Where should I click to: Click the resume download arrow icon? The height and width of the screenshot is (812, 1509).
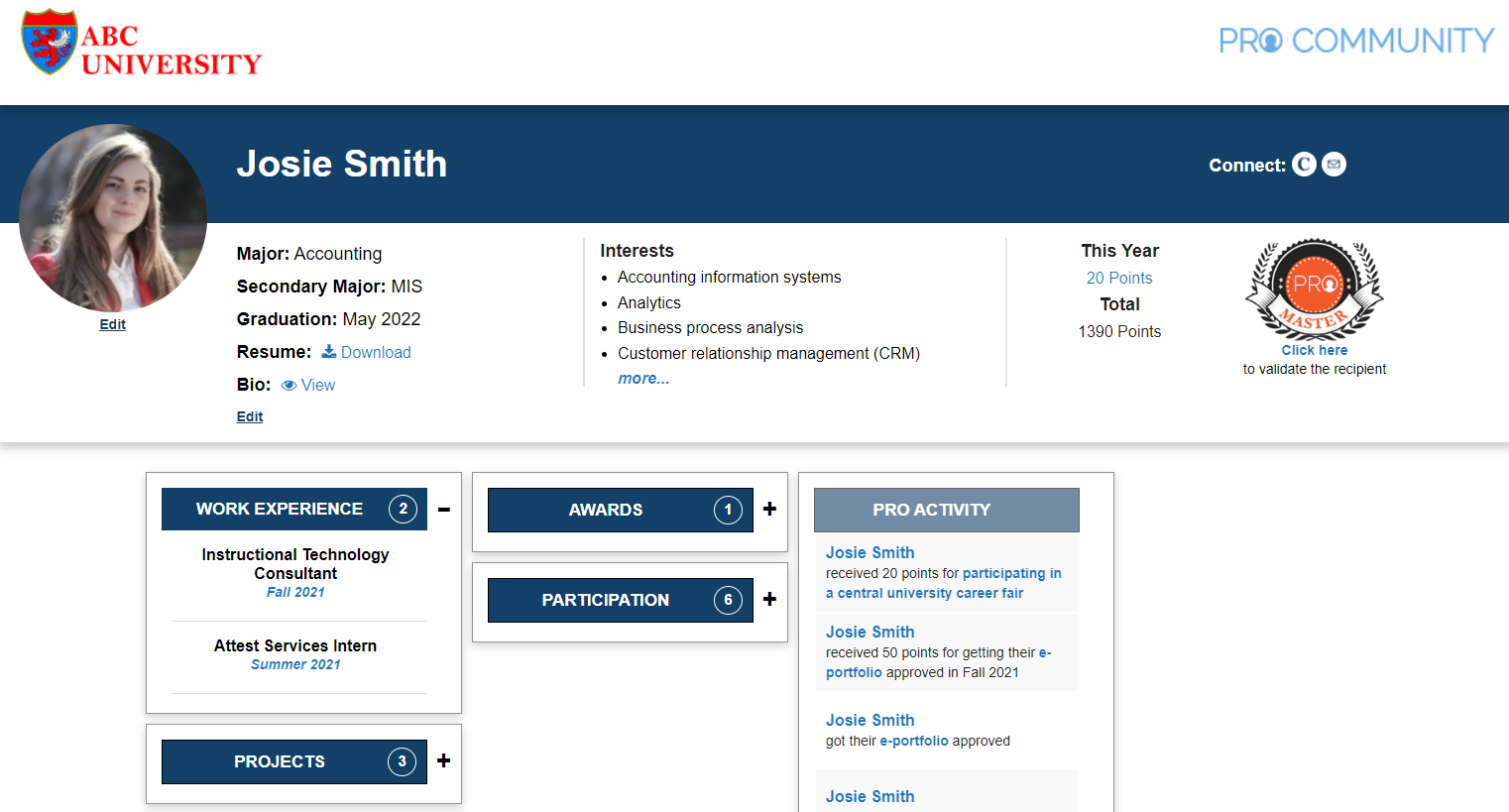[x=329, y=352]
